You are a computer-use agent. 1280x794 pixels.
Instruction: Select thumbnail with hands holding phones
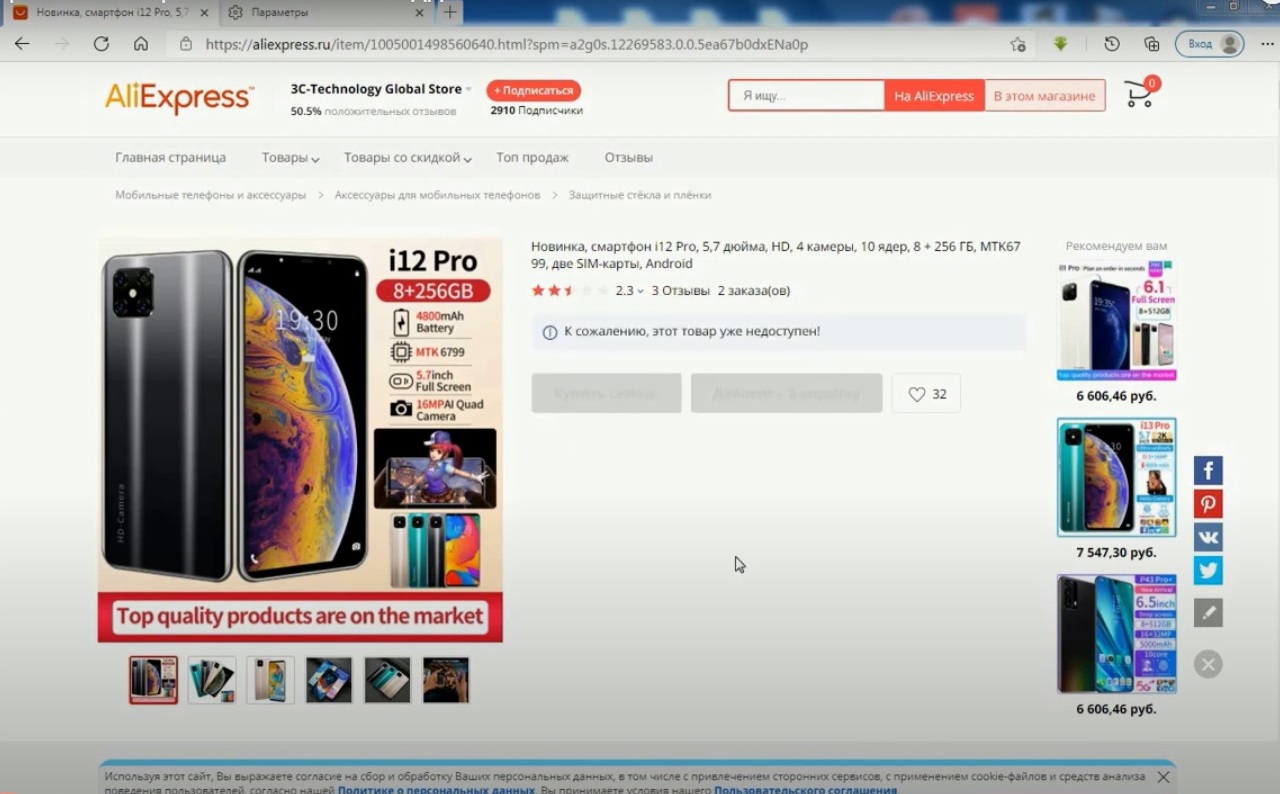[x=446, y=680]
